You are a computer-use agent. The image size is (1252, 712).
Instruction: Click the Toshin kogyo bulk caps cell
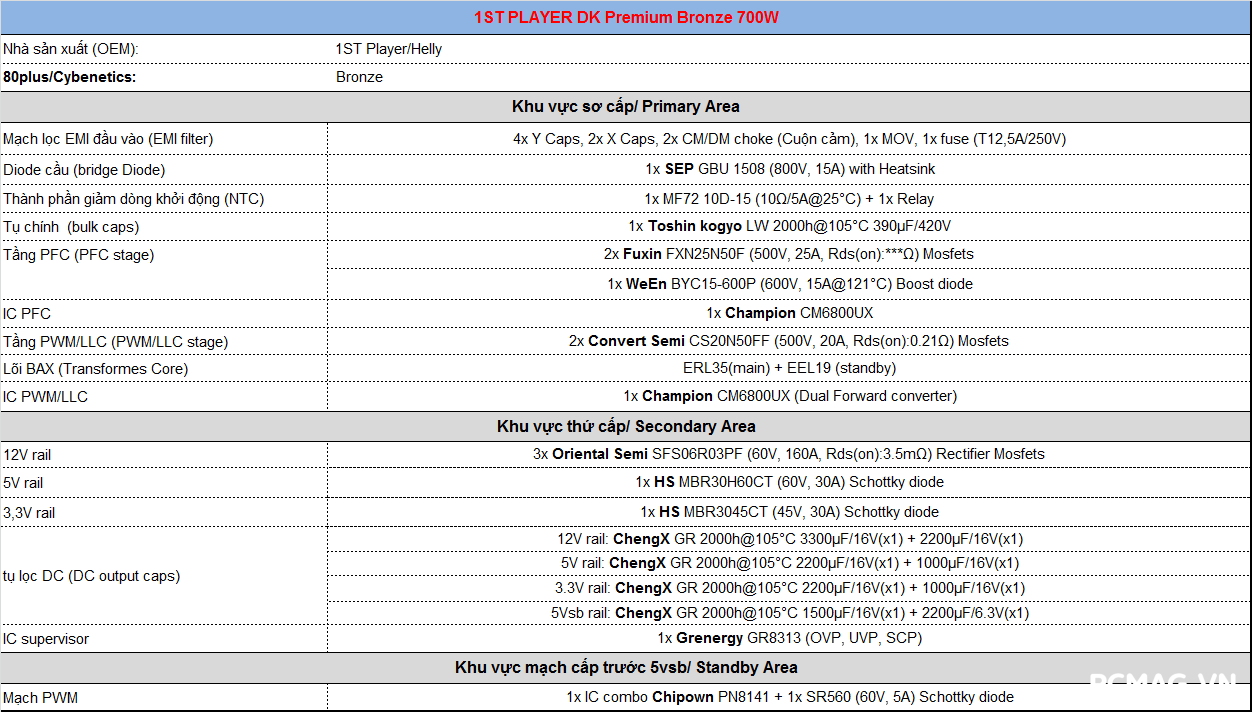(x=789, y=226)
